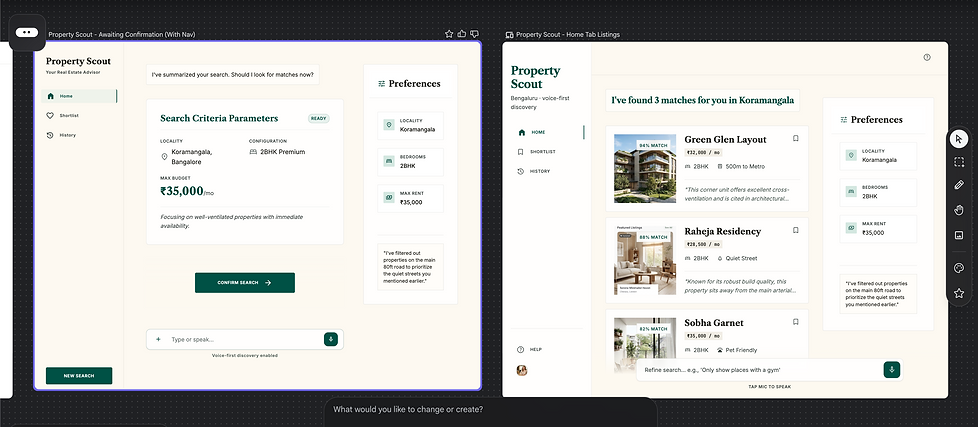Give thumbs up to Awaiting Confirmation frame

462,34
